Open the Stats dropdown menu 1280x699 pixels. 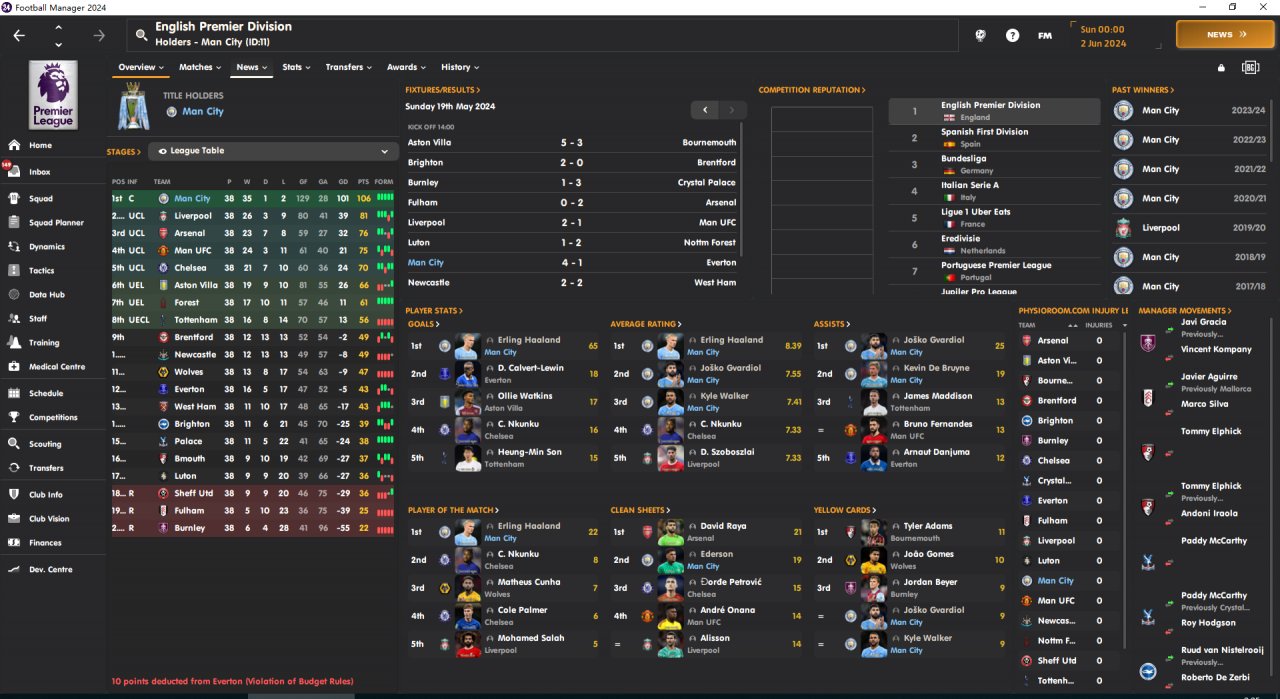click(297, 67)
